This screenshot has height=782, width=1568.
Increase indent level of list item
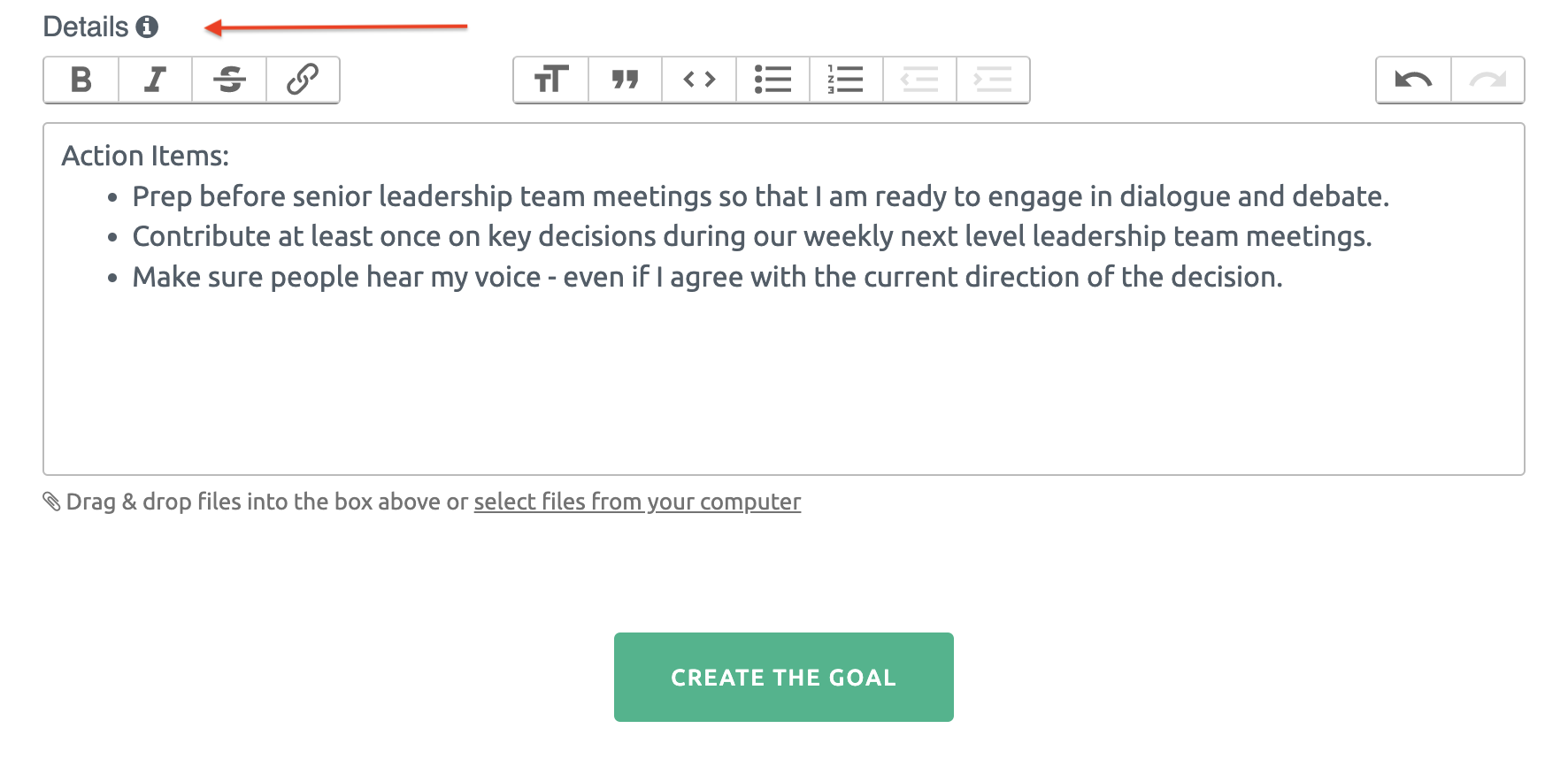[x=993, y=80]
